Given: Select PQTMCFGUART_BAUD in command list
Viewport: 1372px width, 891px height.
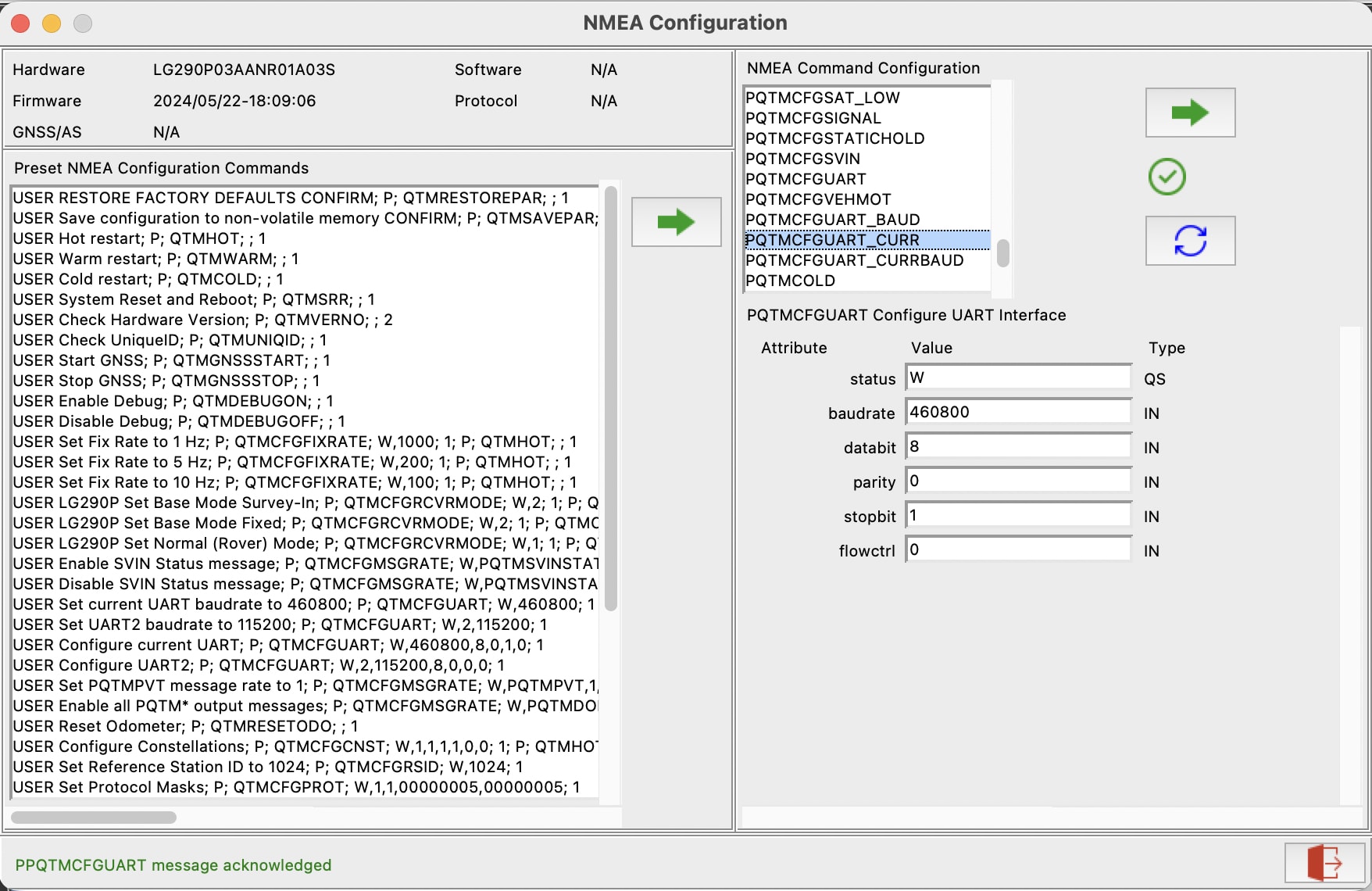Looking at the screenshot, I should tap(867, 220).
